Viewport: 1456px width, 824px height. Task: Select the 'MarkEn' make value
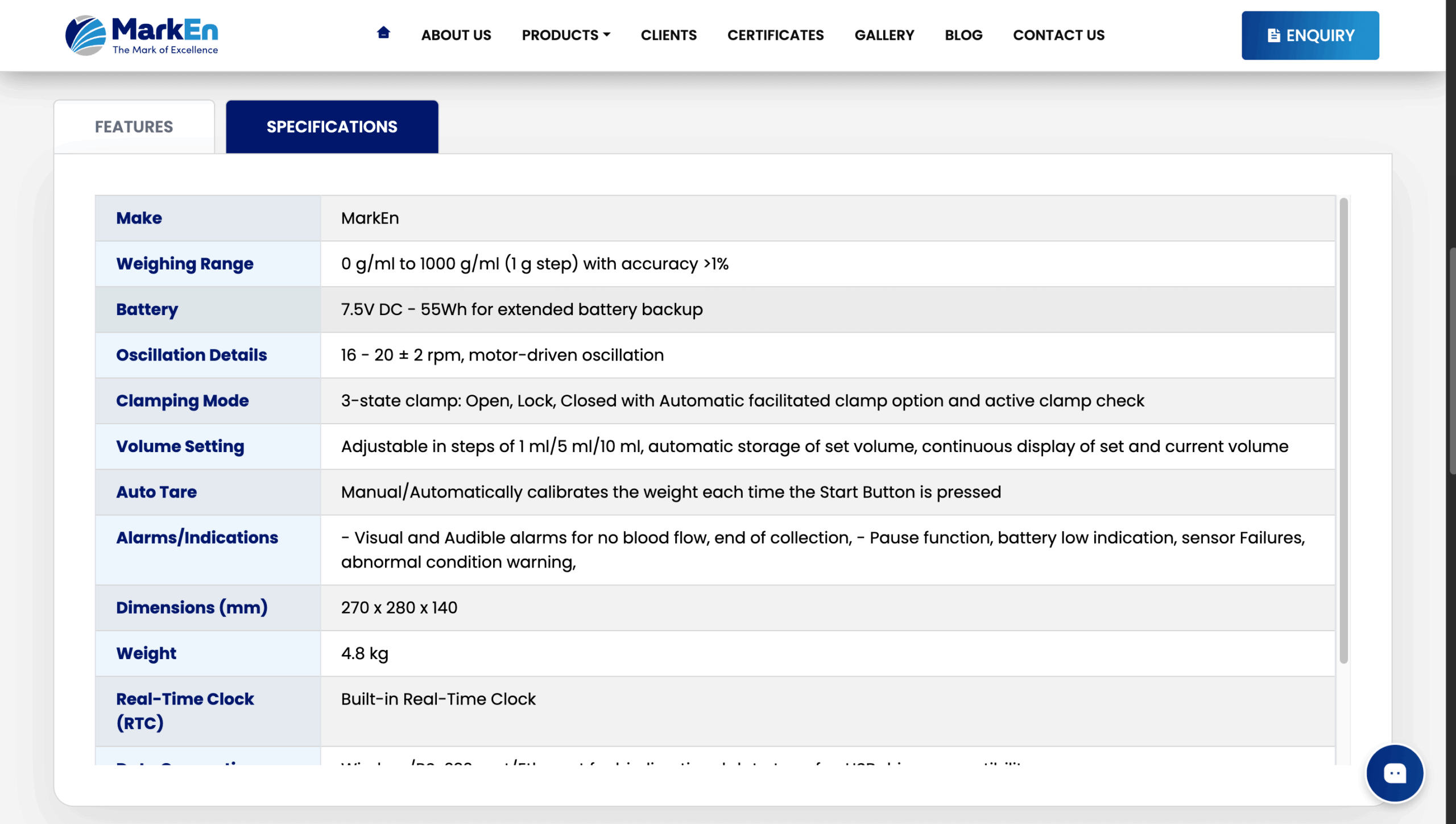click(x=370, y=218)
